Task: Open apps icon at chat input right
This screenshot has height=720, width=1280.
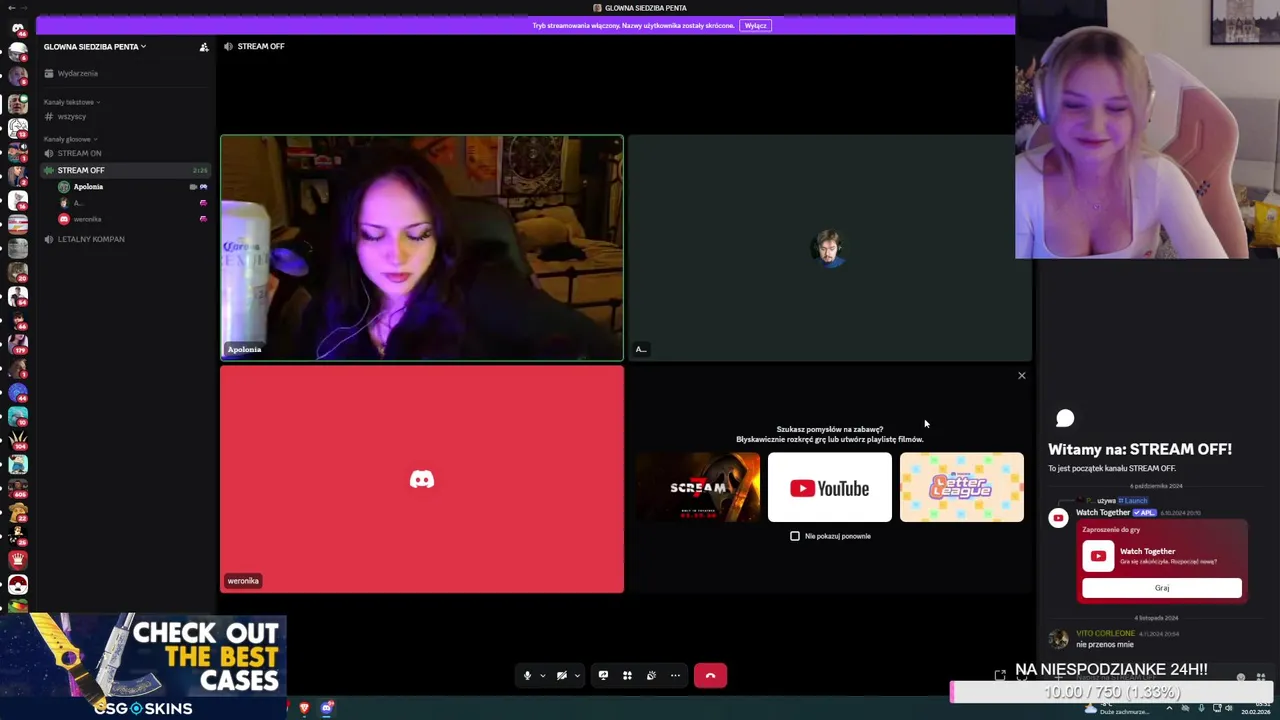Action: (x=1260, y=677)
